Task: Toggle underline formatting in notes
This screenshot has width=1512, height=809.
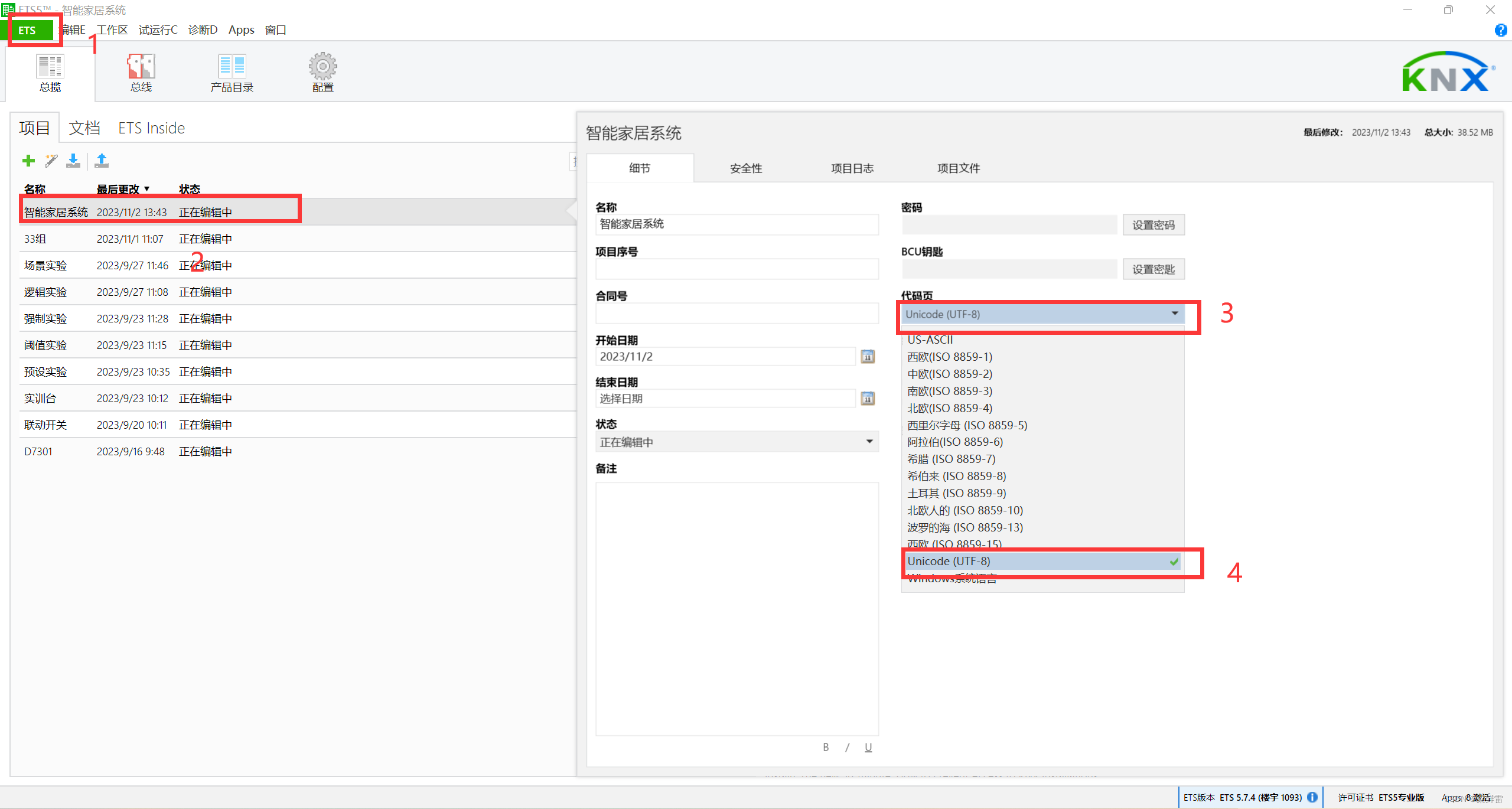Action: (868, 748)
